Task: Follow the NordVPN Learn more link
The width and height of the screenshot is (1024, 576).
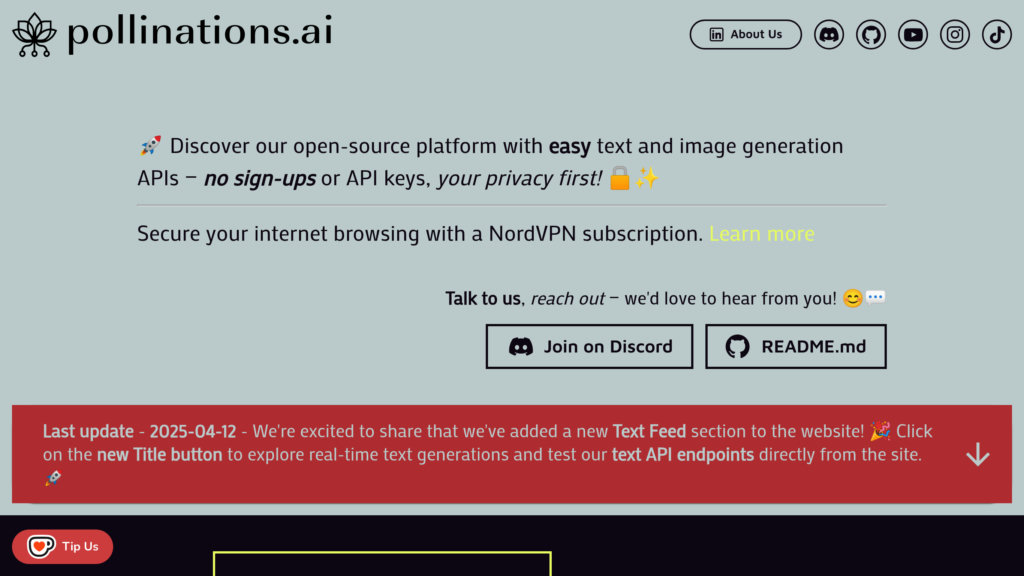Action: pyautogui.click(x=761, y=234)
